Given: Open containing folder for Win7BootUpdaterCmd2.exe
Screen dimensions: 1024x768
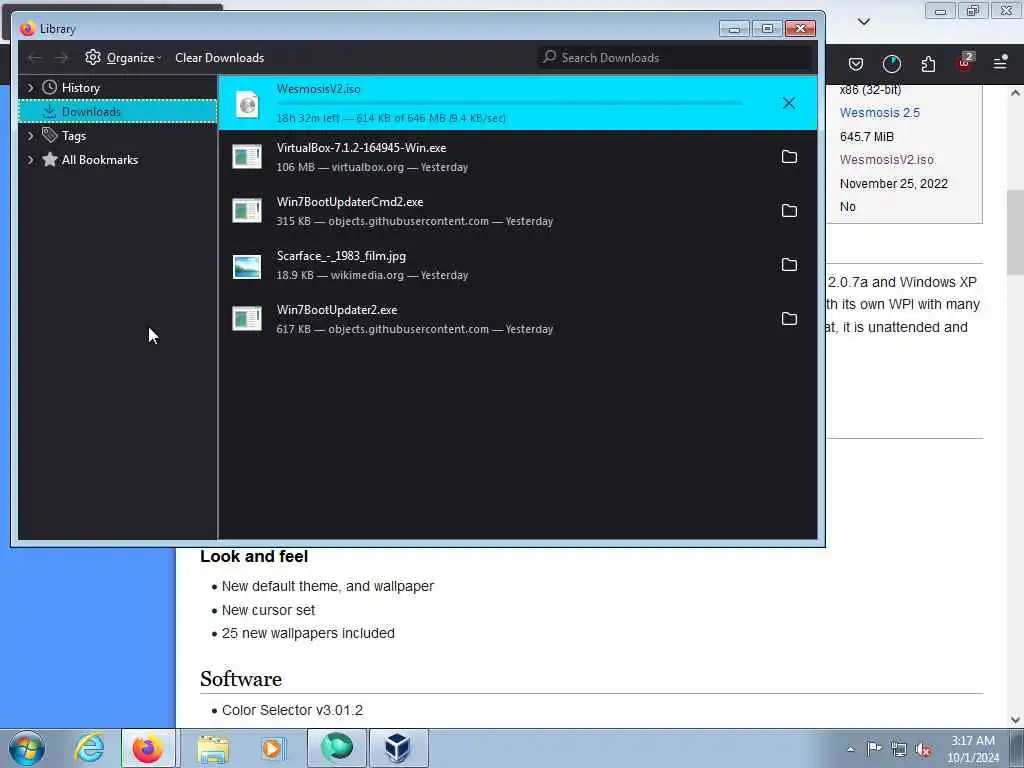Looking at the screenshot, I should (790, 211).
